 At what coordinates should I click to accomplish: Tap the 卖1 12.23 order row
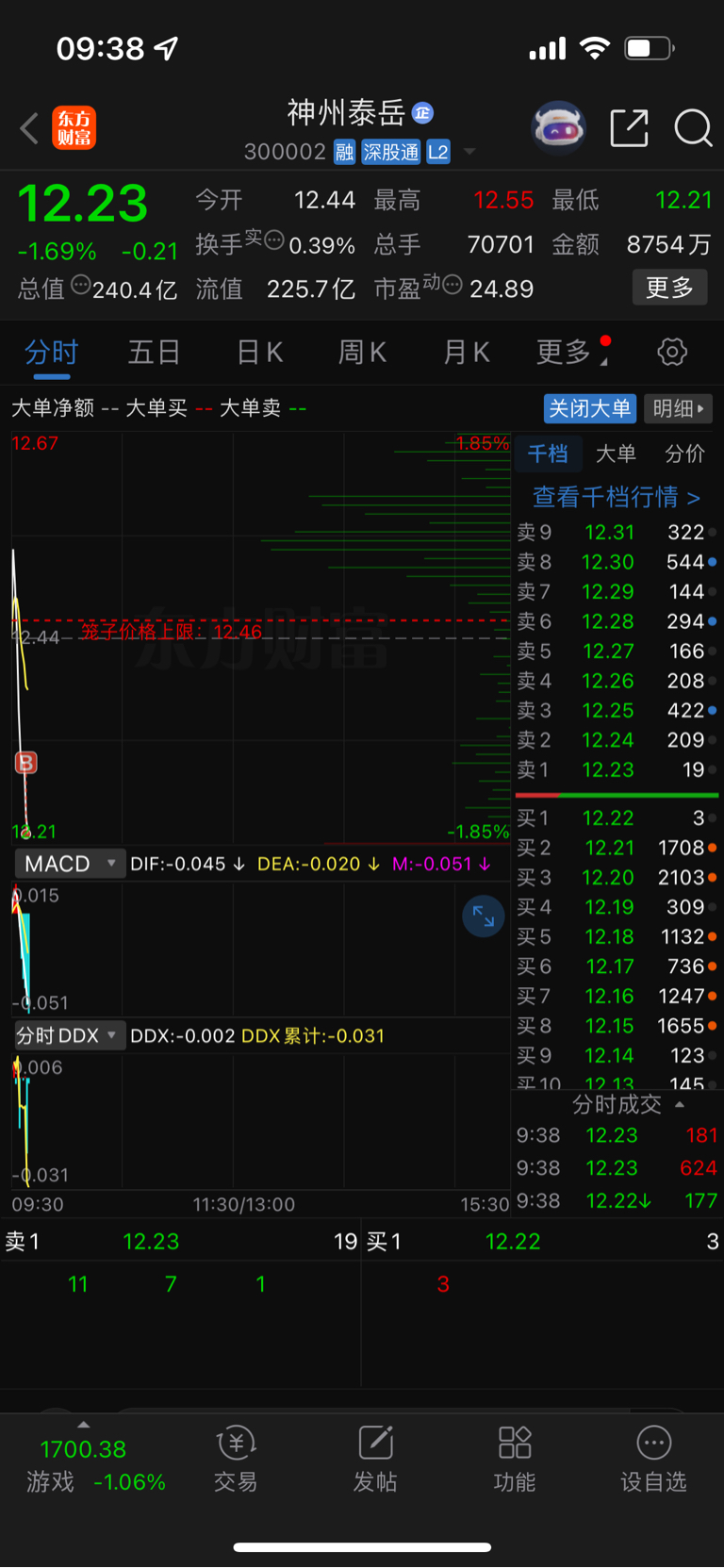tap(617, 770)
